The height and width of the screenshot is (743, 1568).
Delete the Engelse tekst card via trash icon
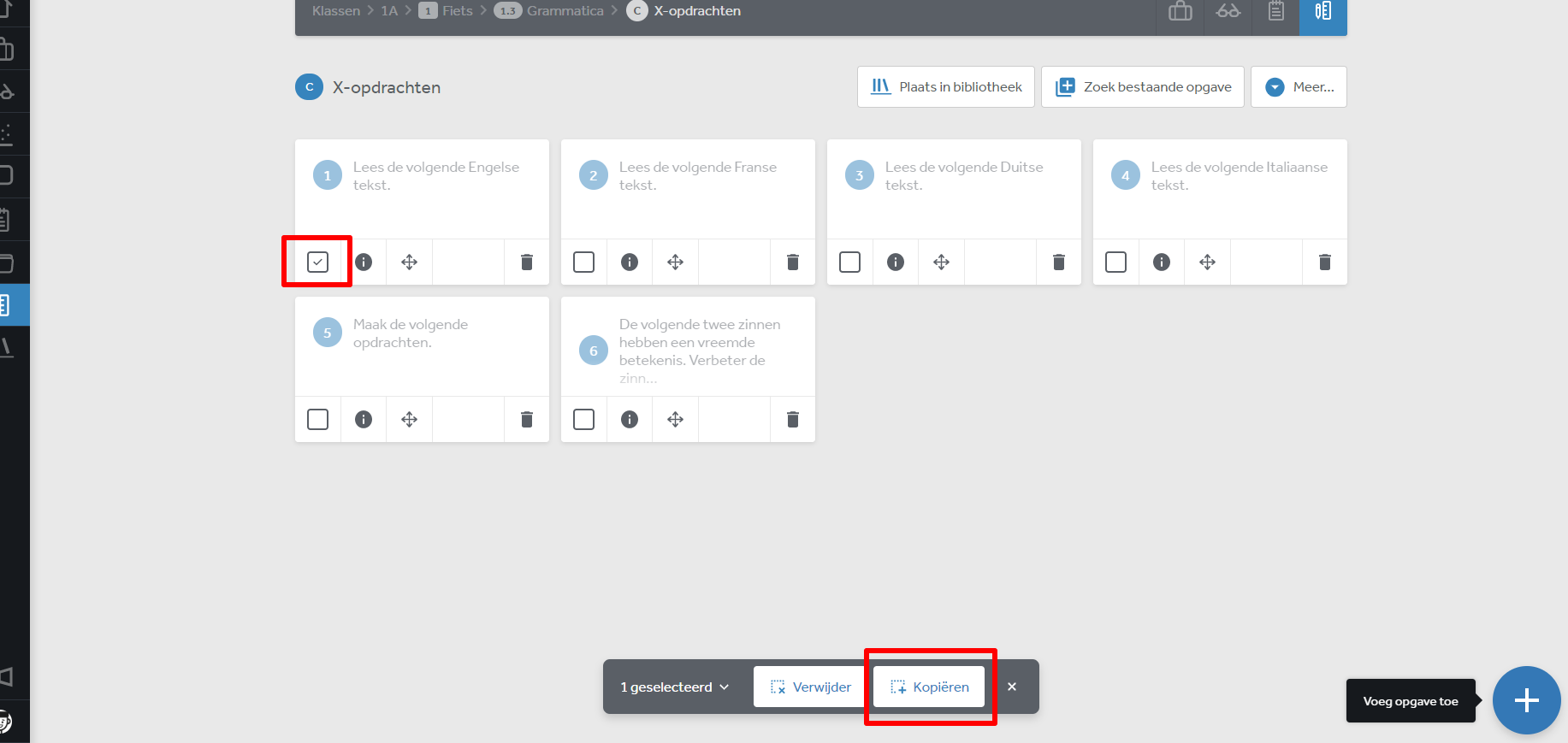pyautogui.click(x=527, y=262)
